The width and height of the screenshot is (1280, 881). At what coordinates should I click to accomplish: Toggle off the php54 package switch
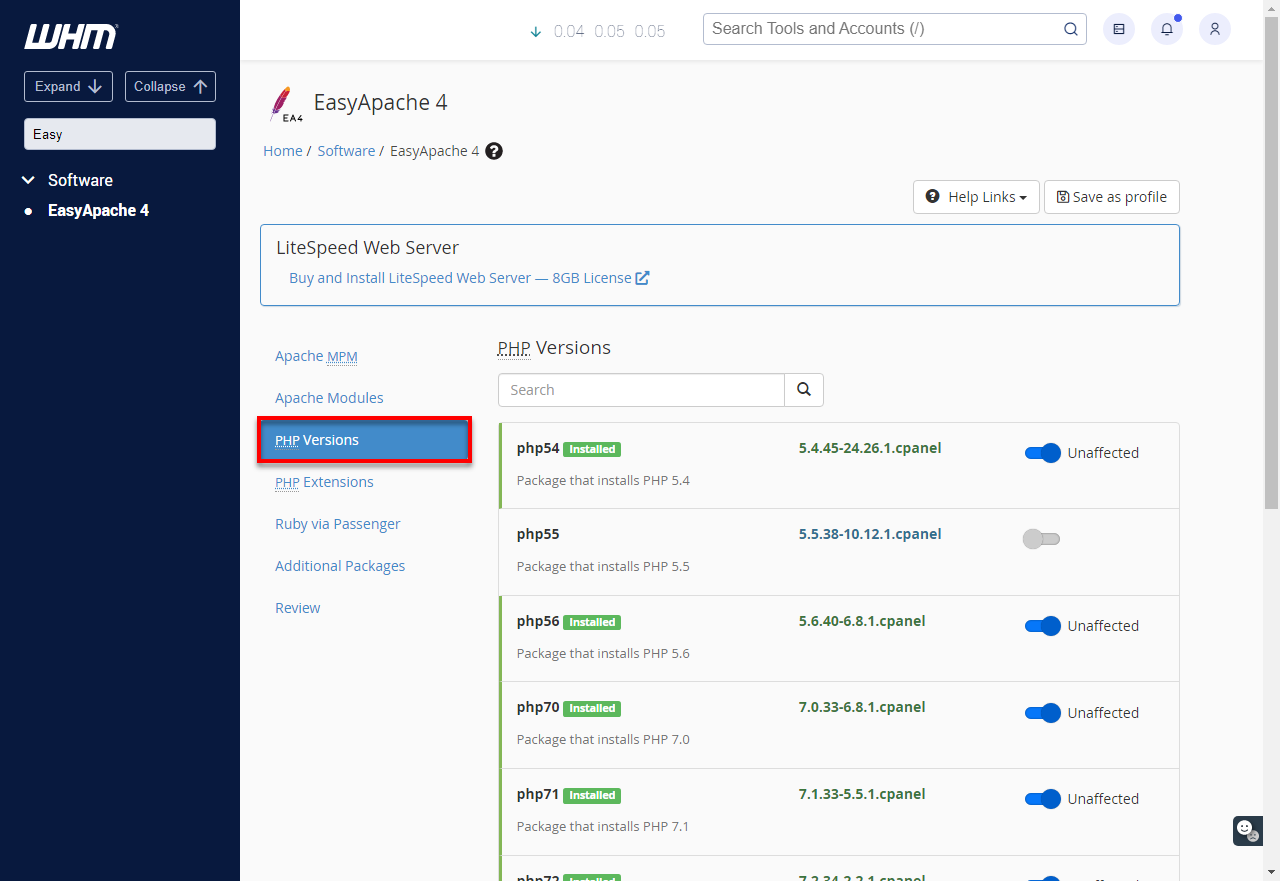tap(1042, 453)
